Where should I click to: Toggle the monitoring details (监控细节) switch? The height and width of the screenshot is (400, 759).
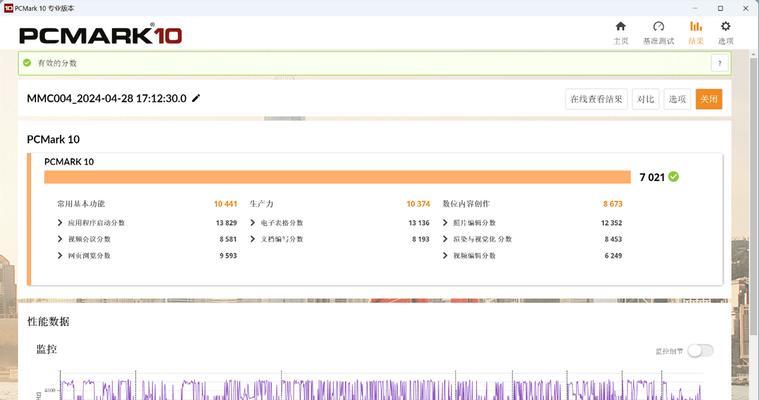click(x=700, y=351)
